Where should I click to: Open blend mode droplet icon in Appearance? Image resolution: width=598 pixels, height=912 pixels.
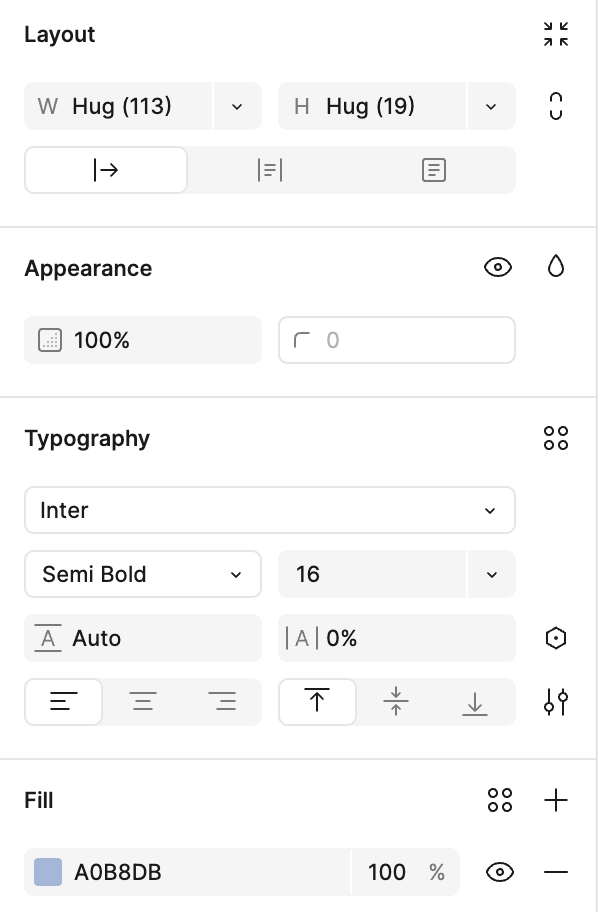[x=556, y=267]
